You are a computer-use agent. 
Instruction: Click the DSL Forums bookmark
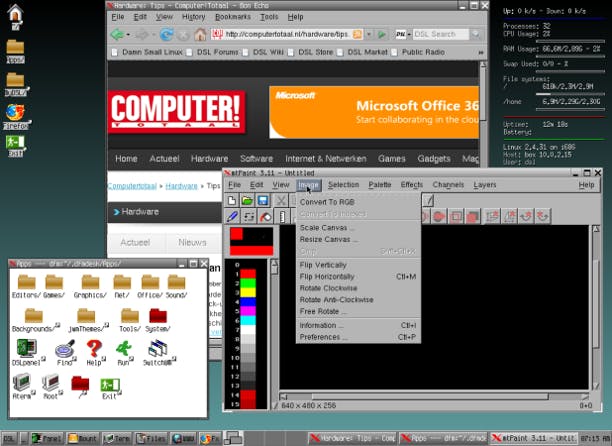coord(213,52)
